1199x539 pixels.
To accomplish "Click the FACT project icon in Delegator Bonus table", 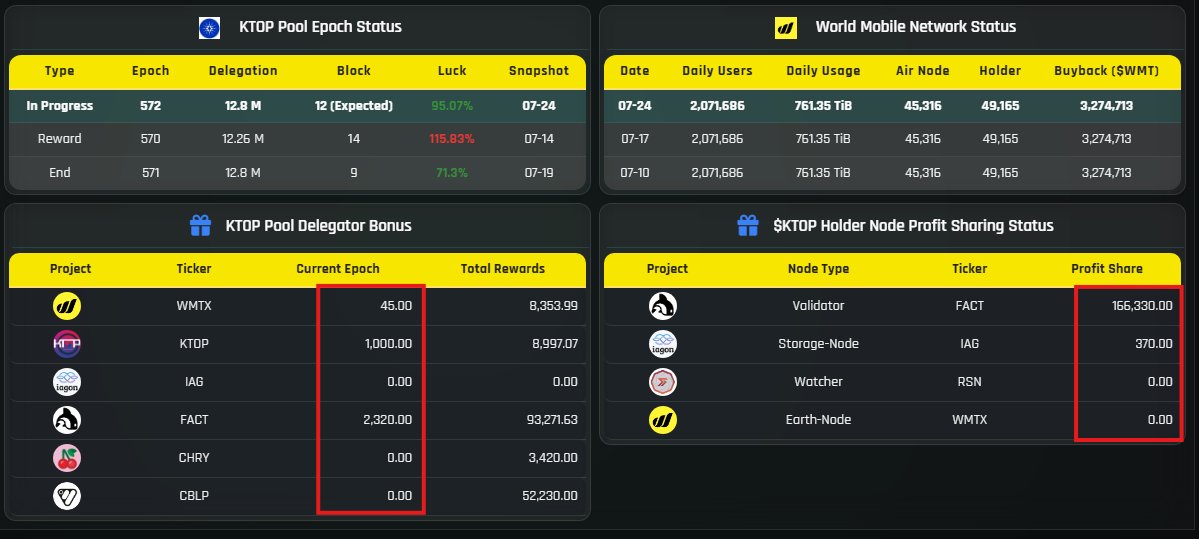I will point(67,420).
